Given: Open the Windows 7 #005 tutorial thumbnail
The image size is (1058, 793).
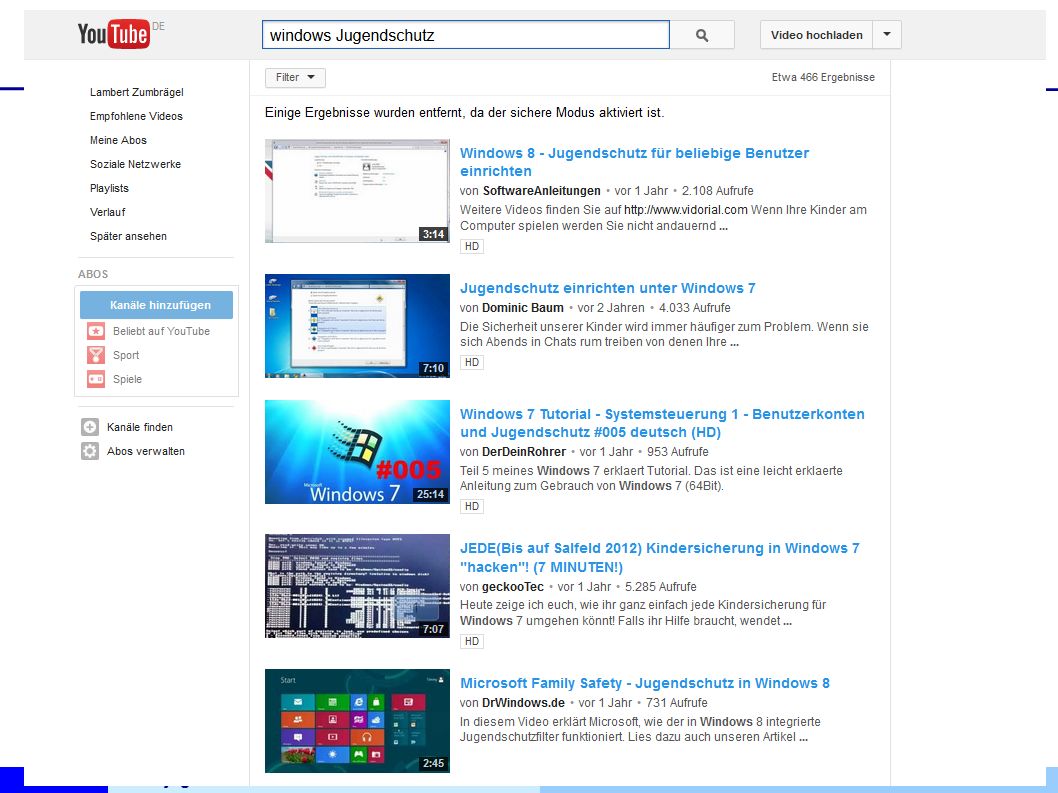Looking at the screenshot, I should tap(357, 452).
